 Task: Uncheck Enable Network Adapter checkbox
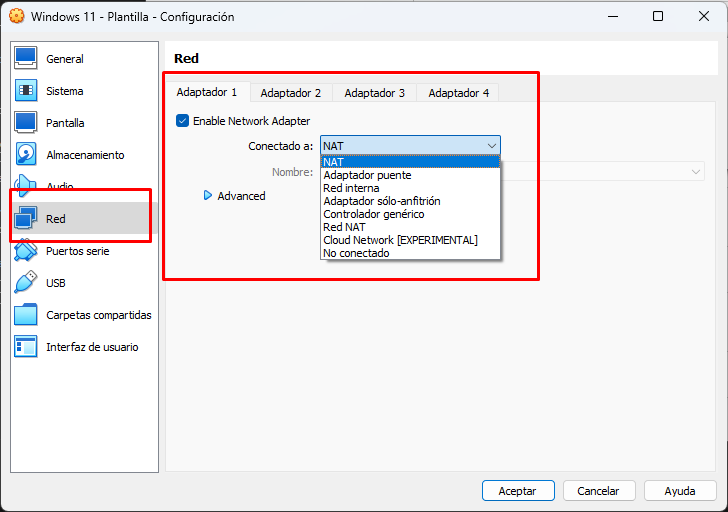point(182,121)
